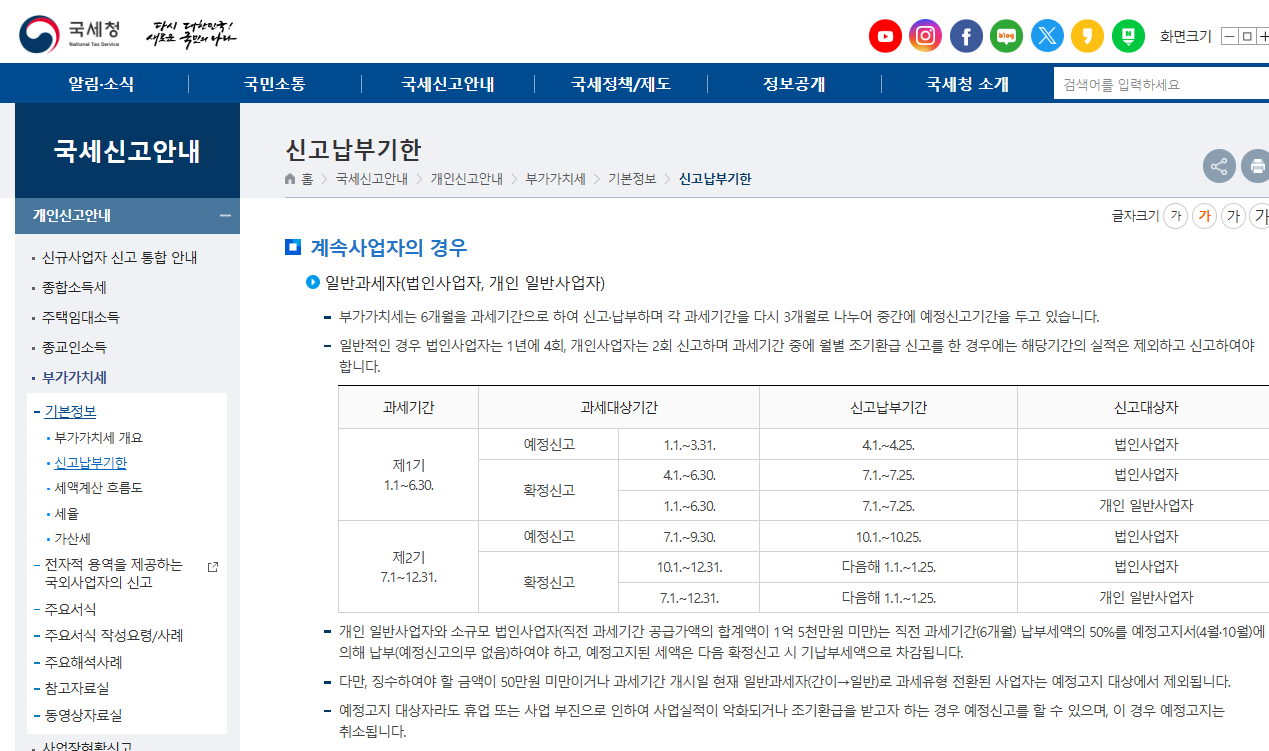Click the 7.1.~9.30. period cell
This screenshot has height=751, width=1269.
[x=689, y=537]
